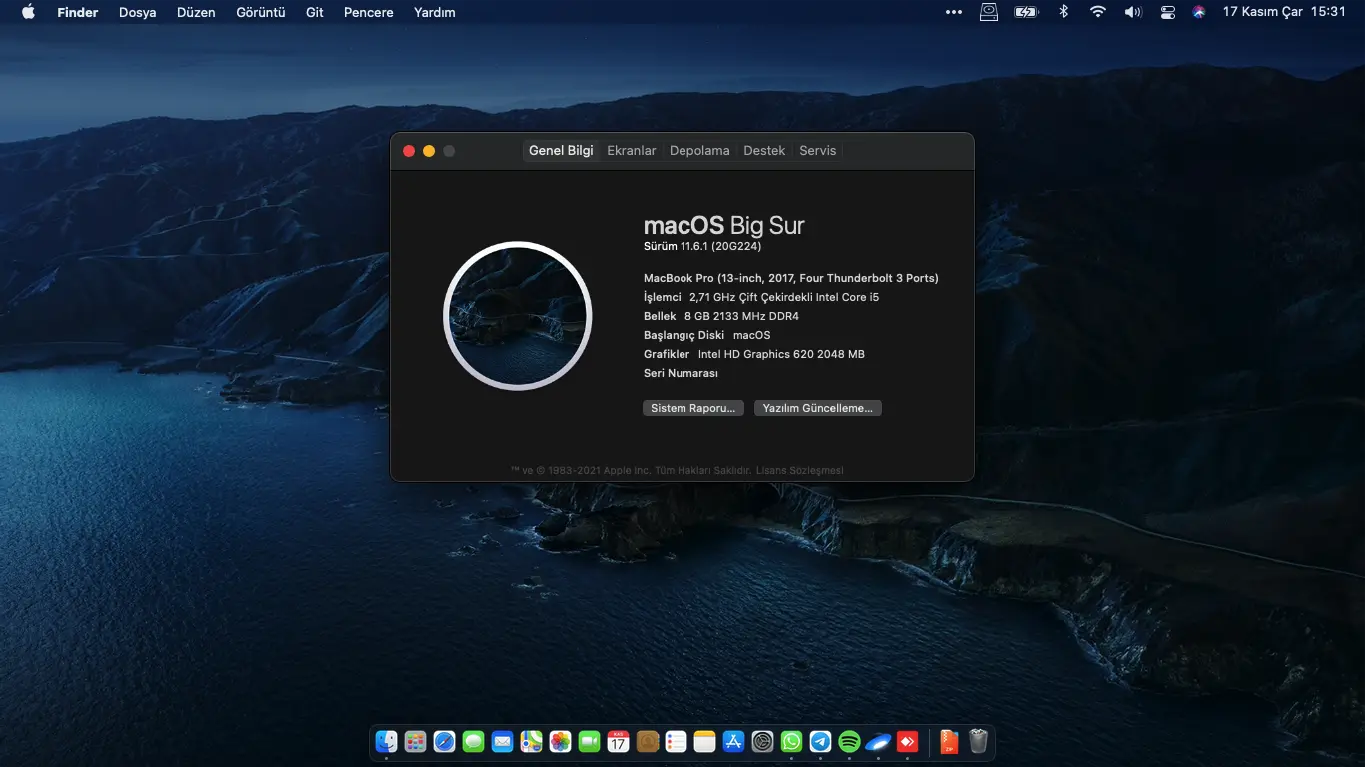Switch to the Ekranlar tab
1365x767 pixels.
[x=632, y=150]
